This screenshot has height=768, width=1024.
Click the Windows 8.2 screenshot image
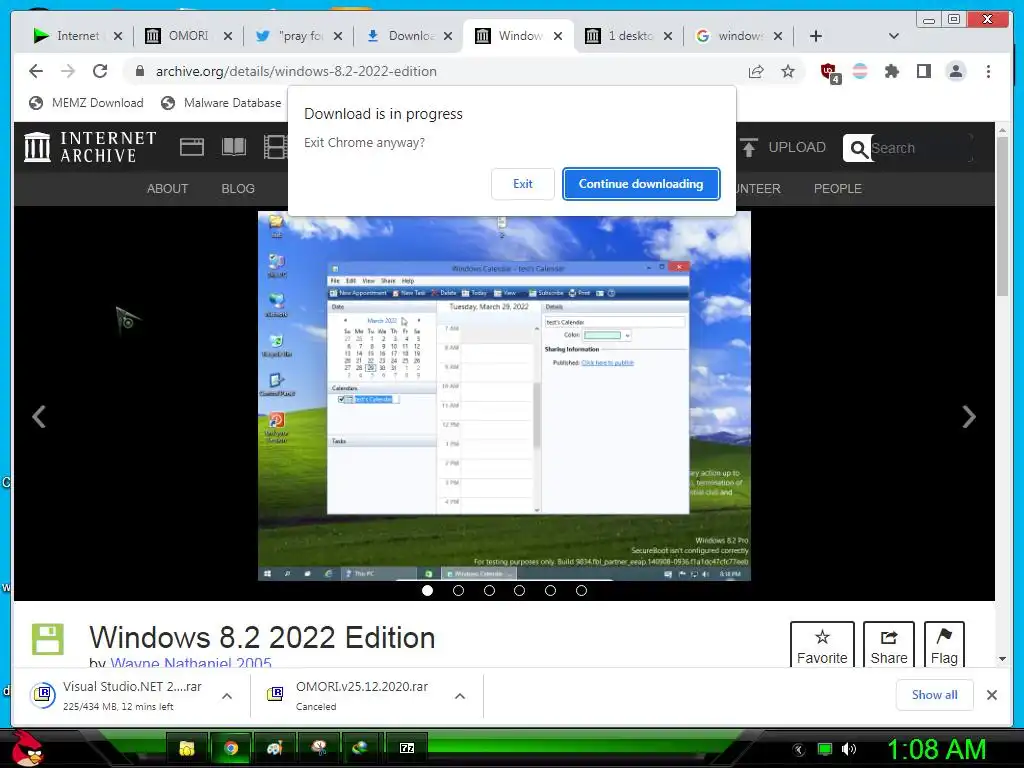coord(504,397)
